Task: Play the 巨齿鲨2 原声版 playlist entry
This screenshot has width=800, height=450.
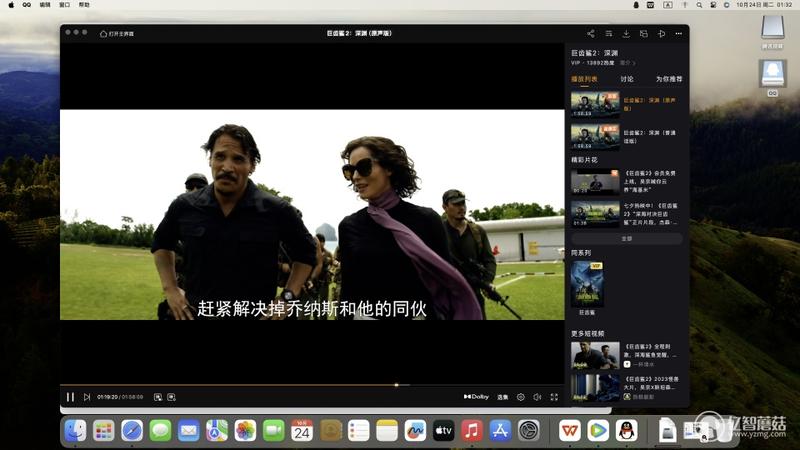Action: click(627, 104)
